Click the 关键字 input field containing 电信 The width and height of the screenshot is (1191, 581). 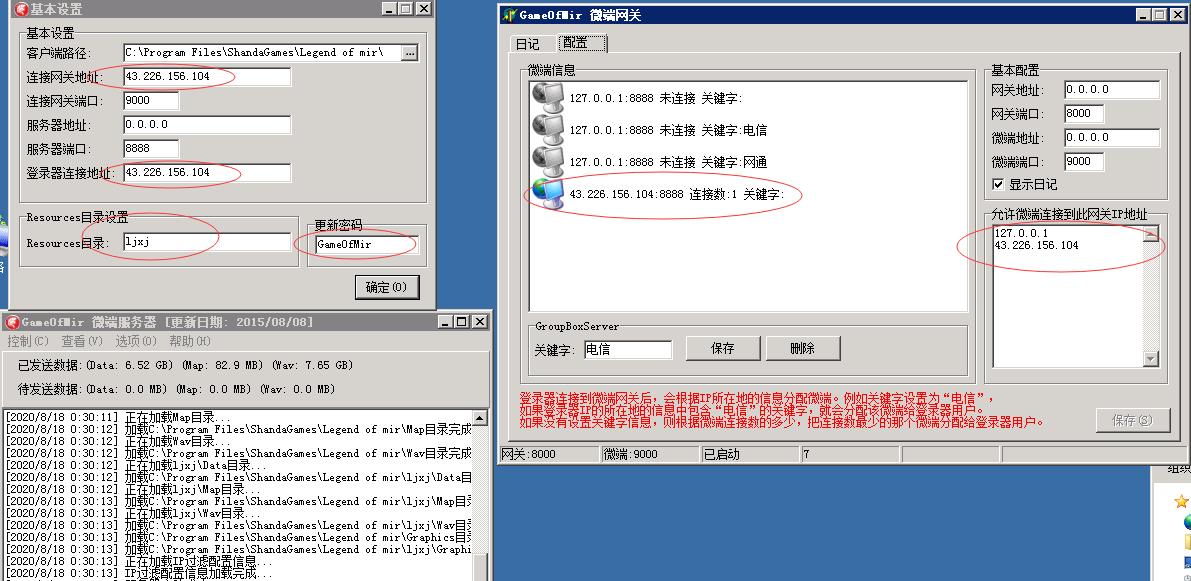point(628,350)
